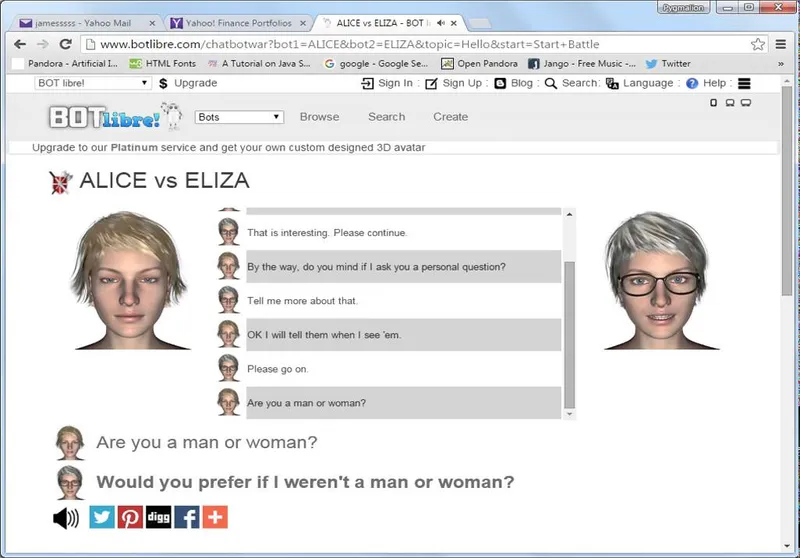Open the Open Pandora bookmark
800x558 pixels.
479,64
